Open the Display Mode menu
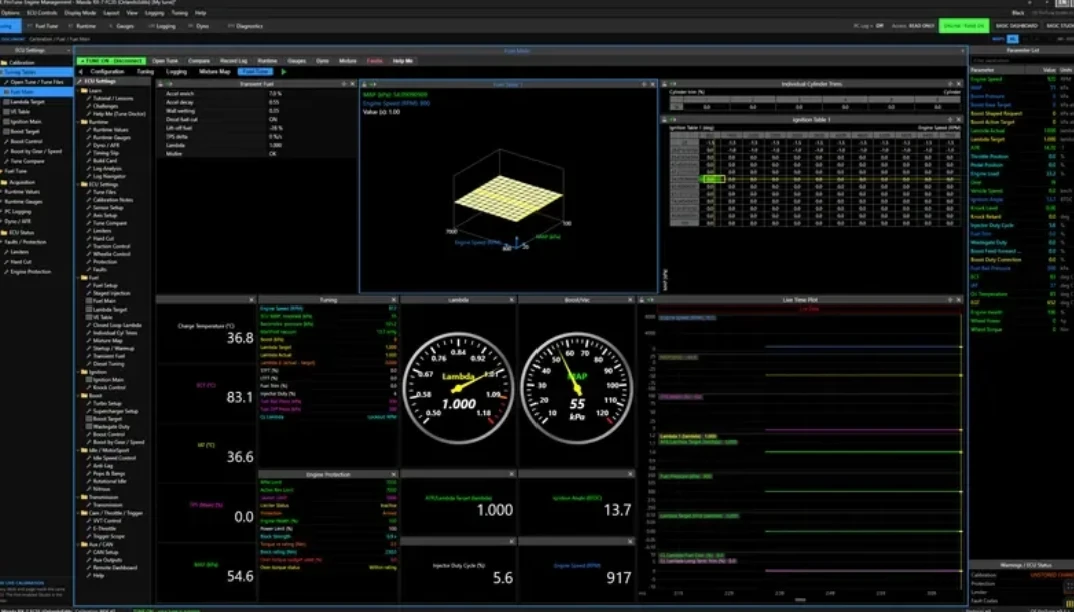Viewport: 1074px width, 612px height. [80, 13]
